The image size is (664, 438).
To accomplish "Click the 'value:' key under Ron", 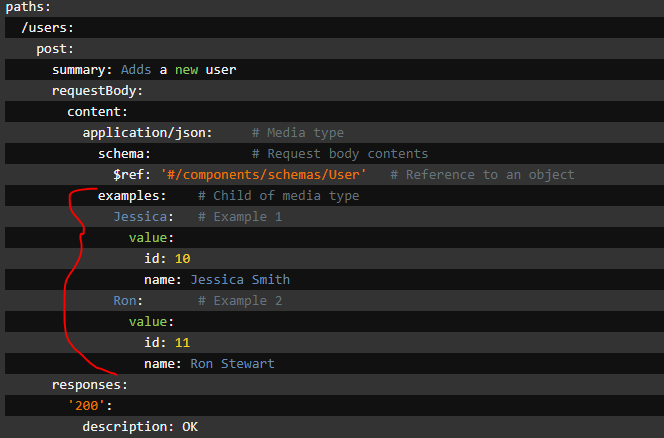I will tap(151, 322).
